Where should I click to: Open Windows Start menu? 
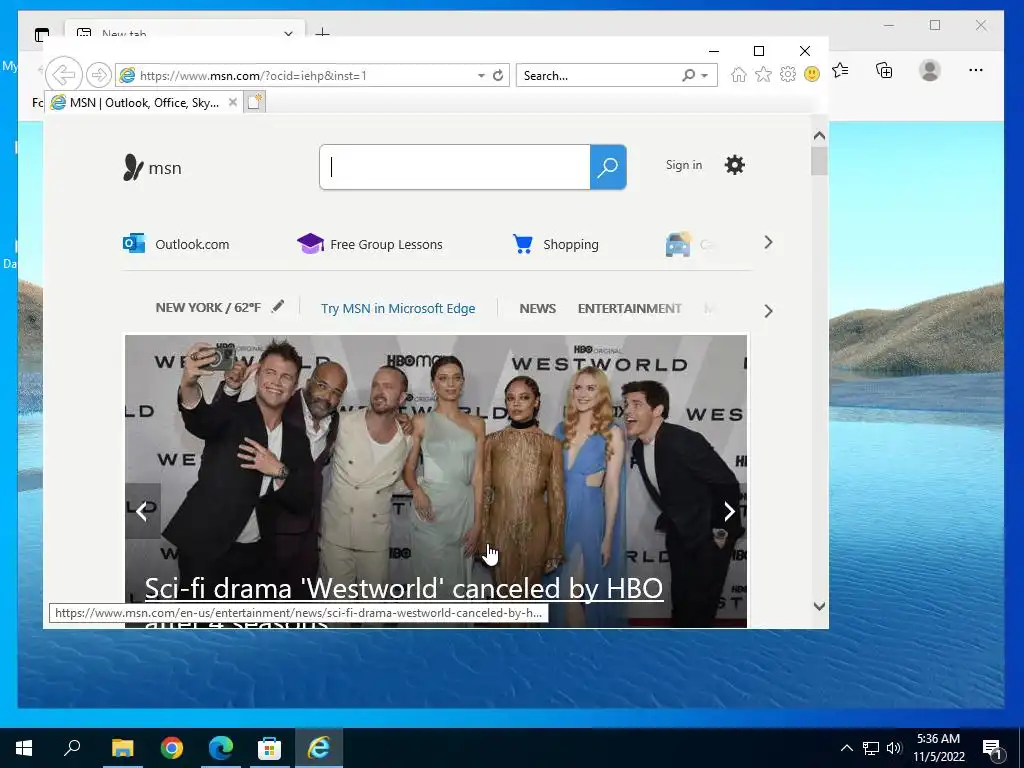click(24, 748)
